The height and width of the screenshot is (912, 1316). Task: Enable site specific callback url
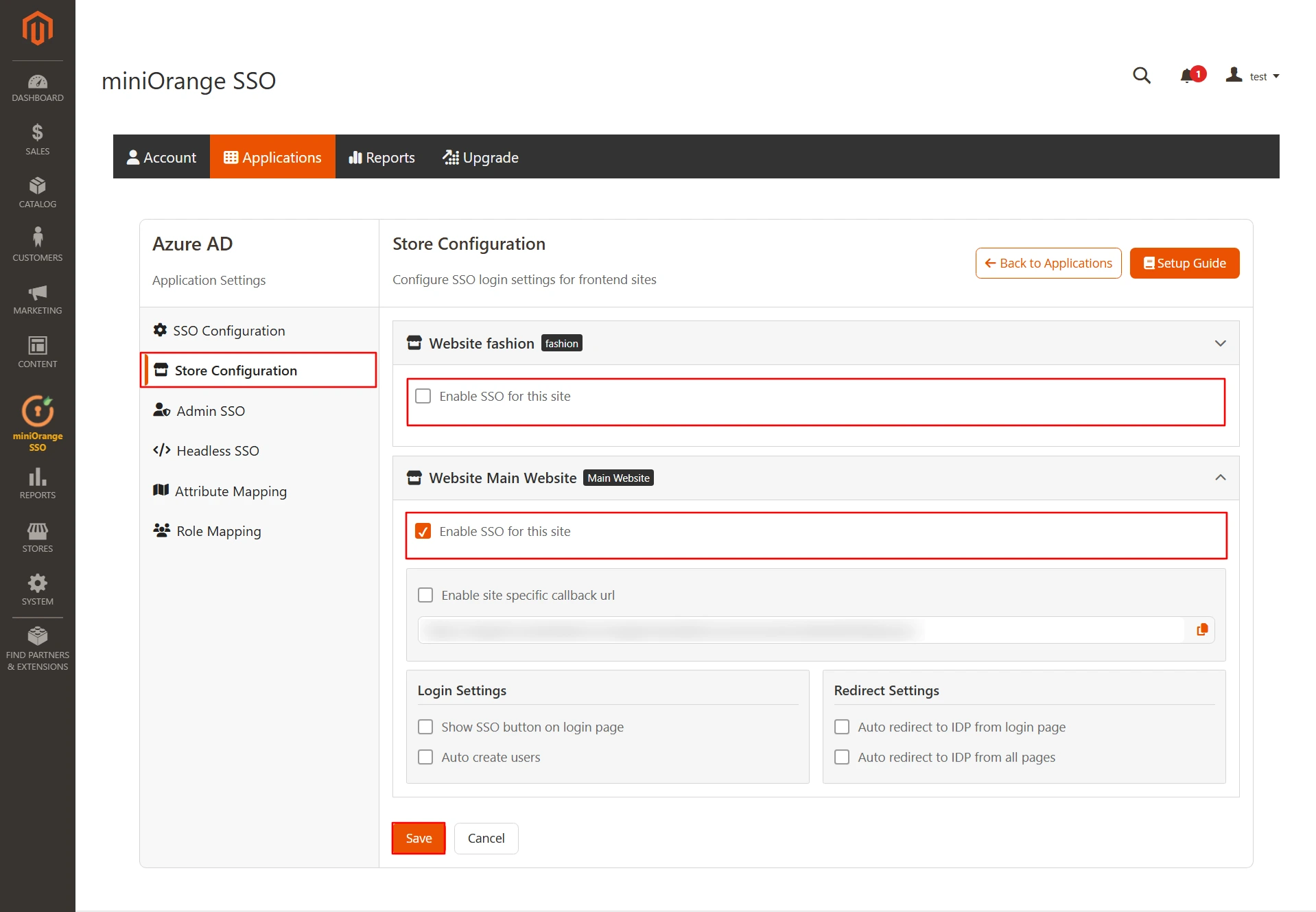[x=425, y=594]
